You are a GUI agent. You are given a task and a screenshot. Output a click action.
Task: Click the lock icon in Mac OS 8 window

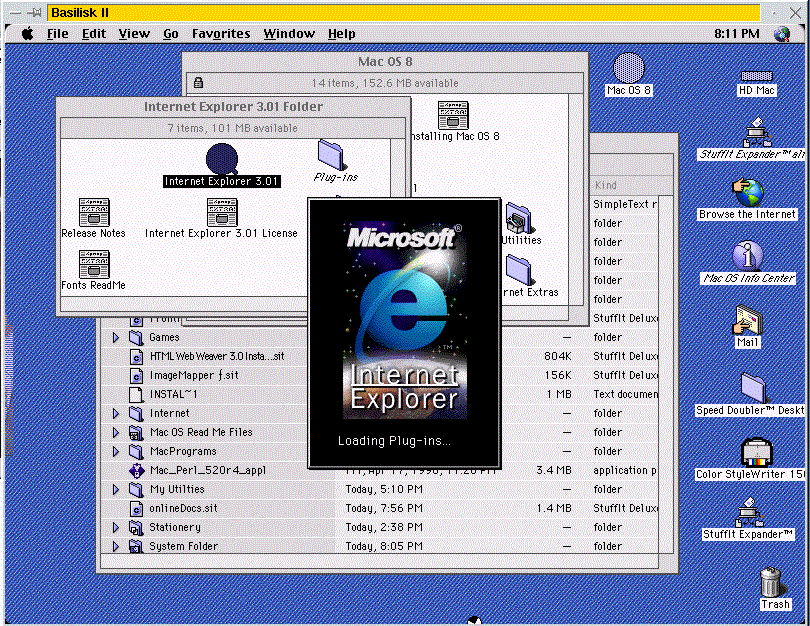click(198, 83)
